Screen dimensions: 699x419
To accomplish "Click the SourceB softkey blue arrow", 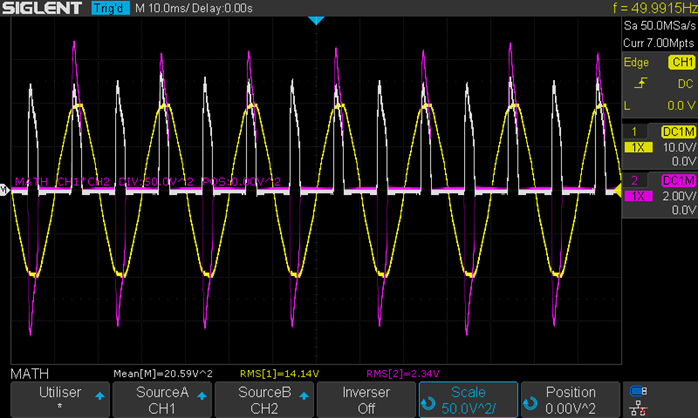I will [304, 396].
